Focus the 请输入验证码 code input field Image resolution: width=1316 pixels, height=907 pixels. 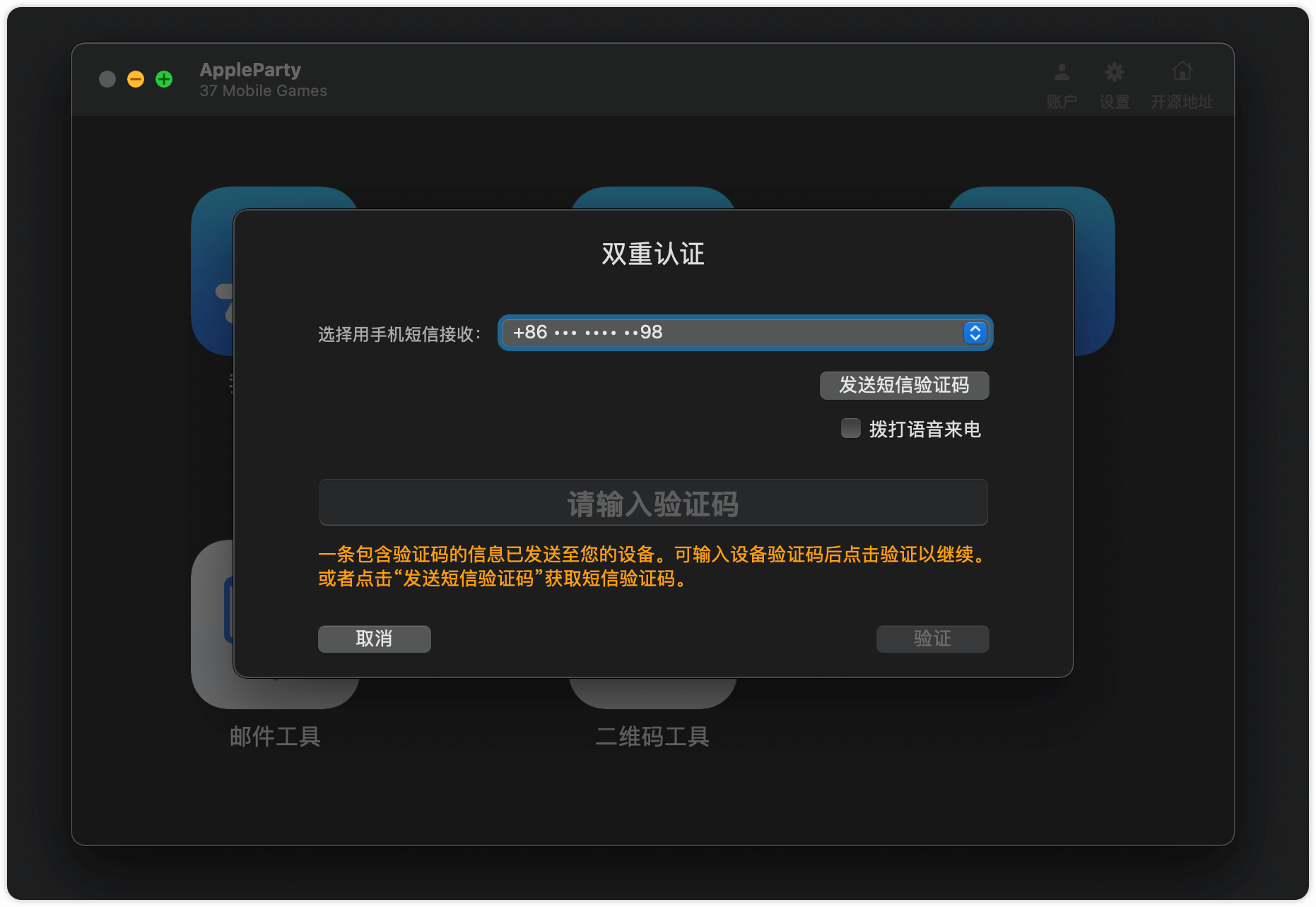click(x=654, y=502)
